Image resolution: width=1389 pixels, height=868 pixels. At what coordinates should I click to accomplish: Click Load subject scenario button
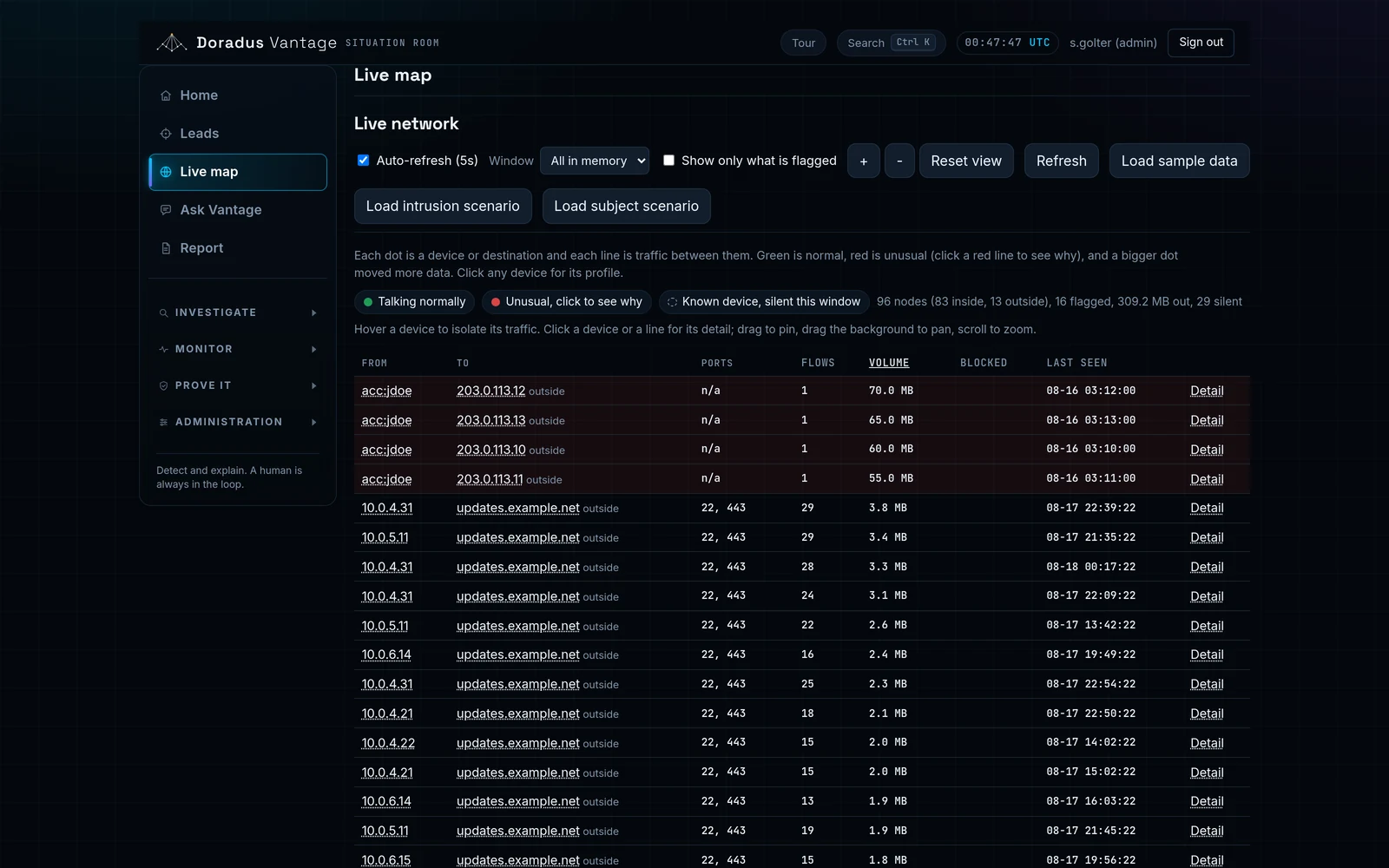click(x=626, y=206)
